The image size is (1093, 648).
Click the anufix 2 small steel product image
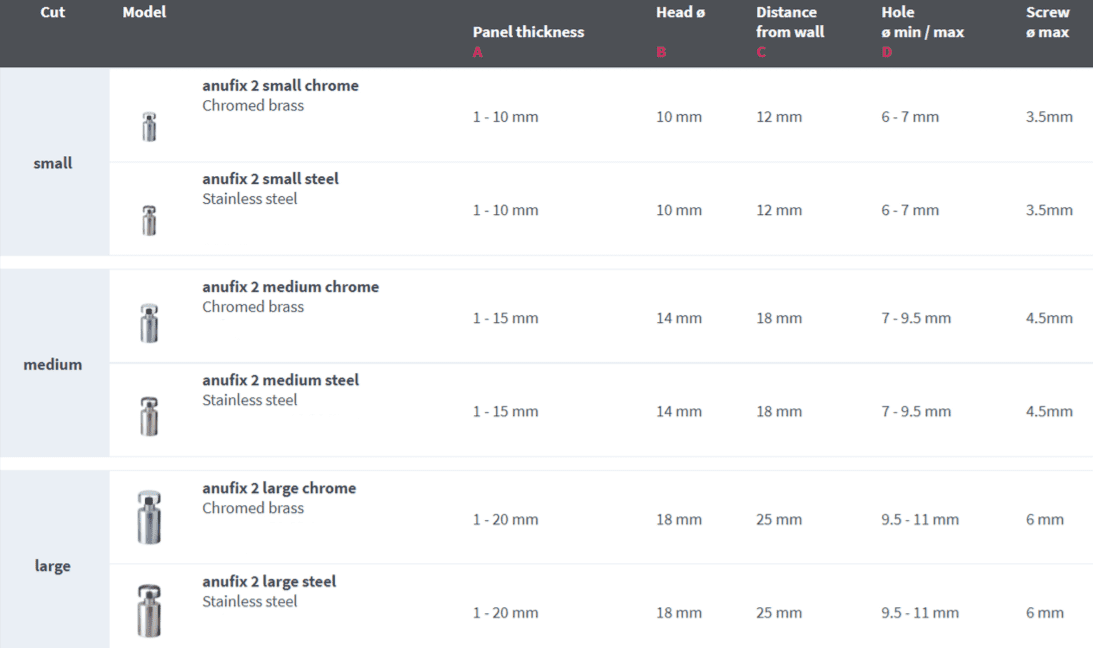tap(149, 220)
